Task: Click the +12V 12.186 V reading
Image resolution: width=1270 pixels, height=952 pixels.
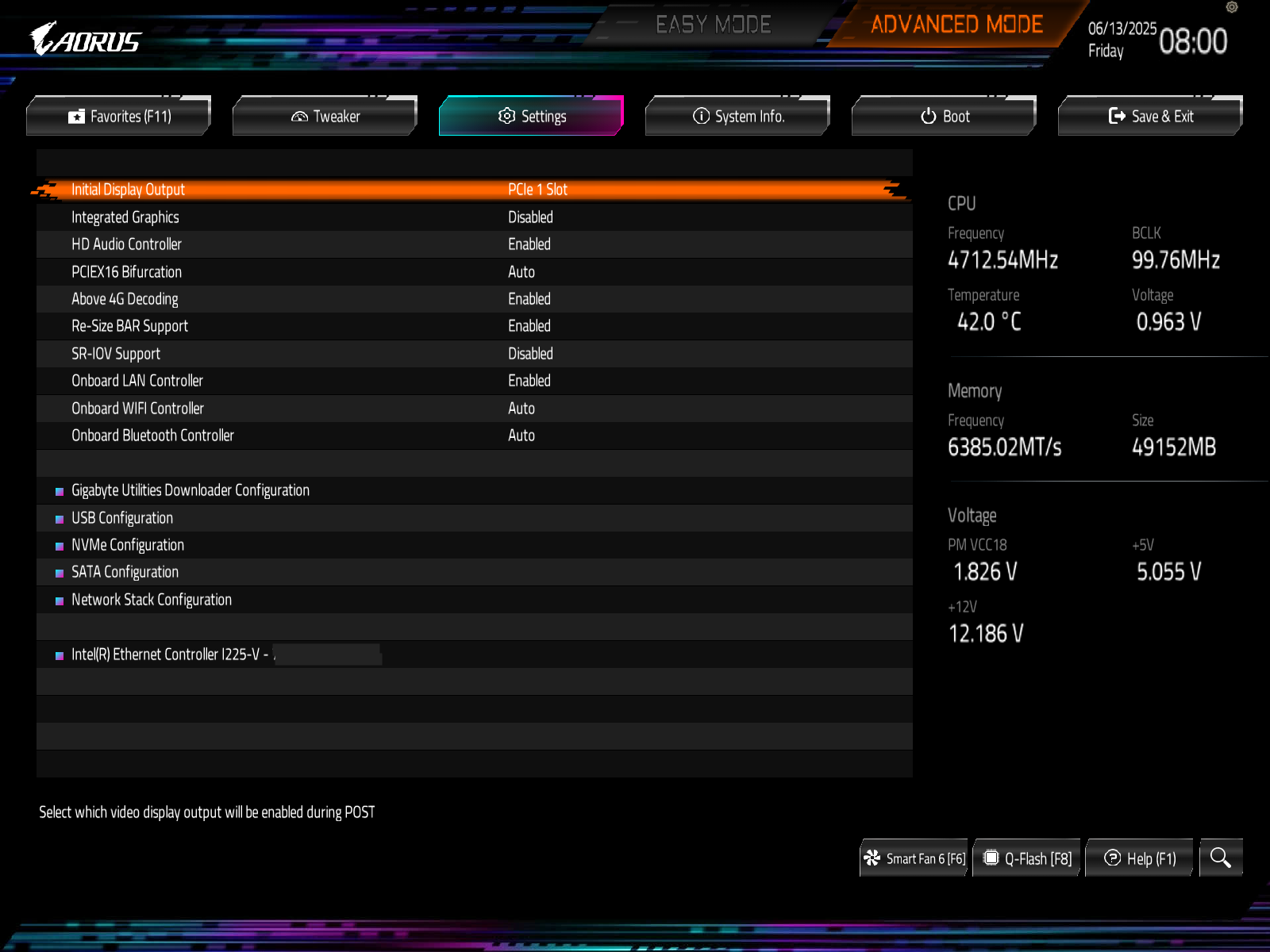Action: (986, 634)
